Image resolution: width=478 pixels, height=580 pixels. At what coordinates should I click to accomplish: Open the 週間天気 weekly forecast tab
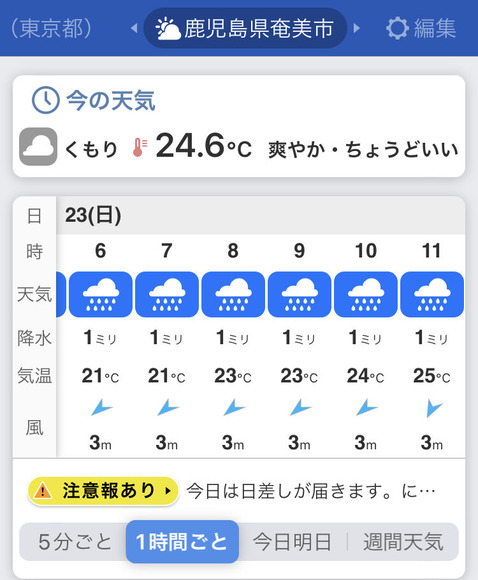[x=403, y=542]
